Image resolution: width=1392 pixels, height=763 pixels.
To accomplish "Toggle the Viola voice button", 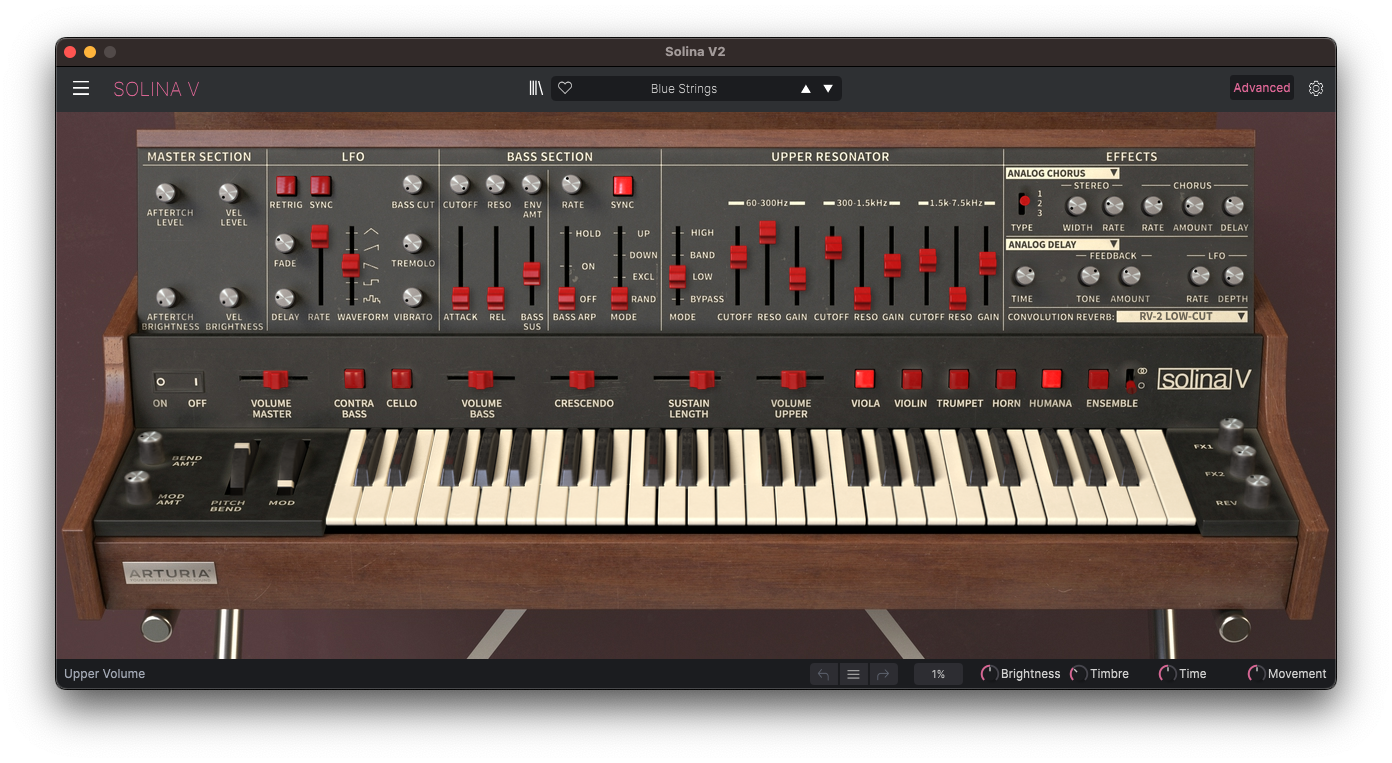I will click(x=865, y=379).
